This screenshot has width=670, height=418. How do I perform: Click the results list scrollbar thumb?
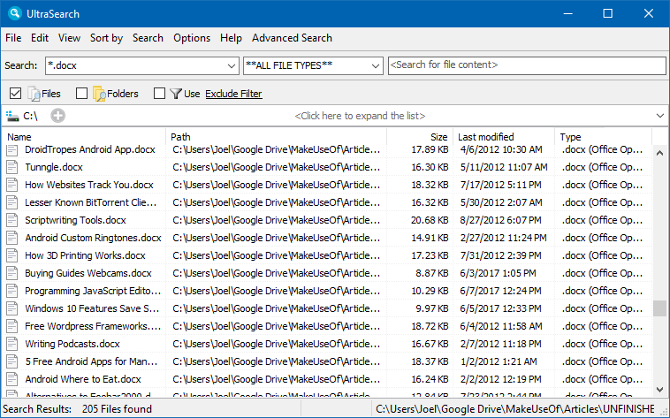pyautogui.click(x=660, y=308)
